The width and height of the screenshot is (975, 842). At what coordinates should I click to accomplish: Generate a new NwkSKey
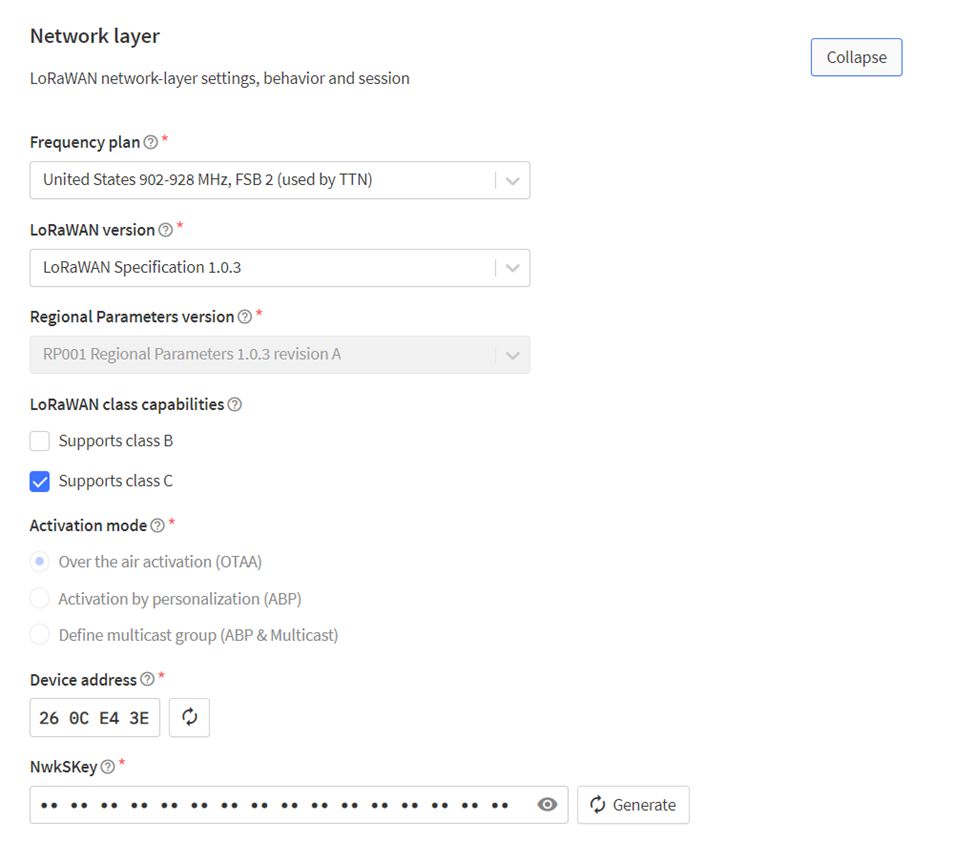[x=633, y=805]
